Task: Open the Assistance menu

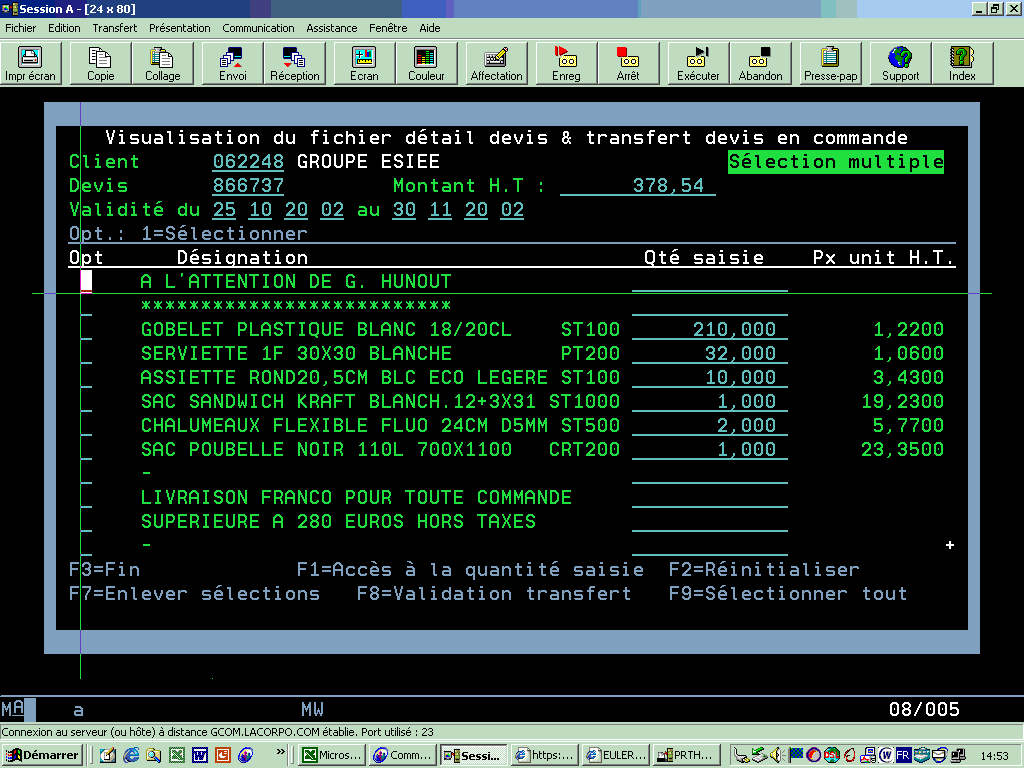Action: (331, 28)
